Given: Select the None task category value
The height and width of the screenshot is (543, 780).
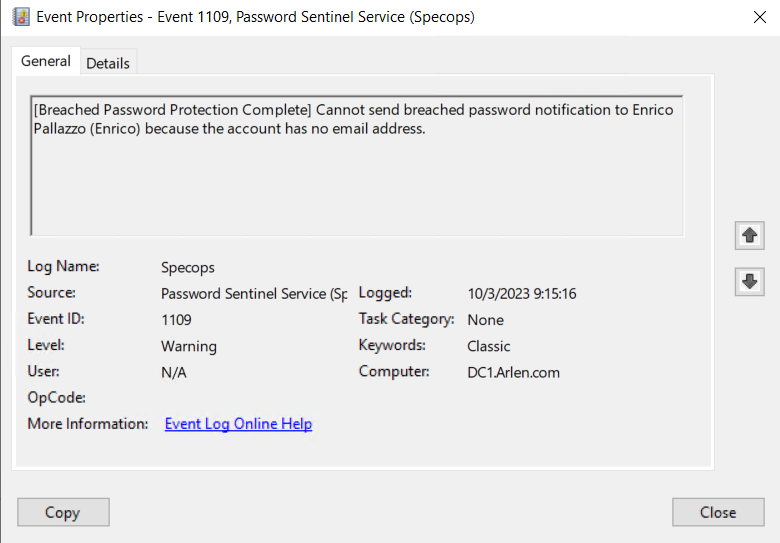Looking at the screenshot, I should coord(486,320).
